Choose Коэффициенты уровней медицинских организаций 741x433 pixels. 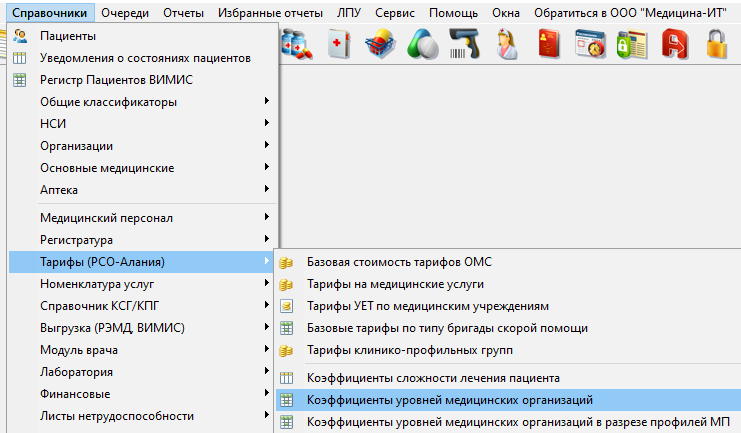[x=450, y=400]
